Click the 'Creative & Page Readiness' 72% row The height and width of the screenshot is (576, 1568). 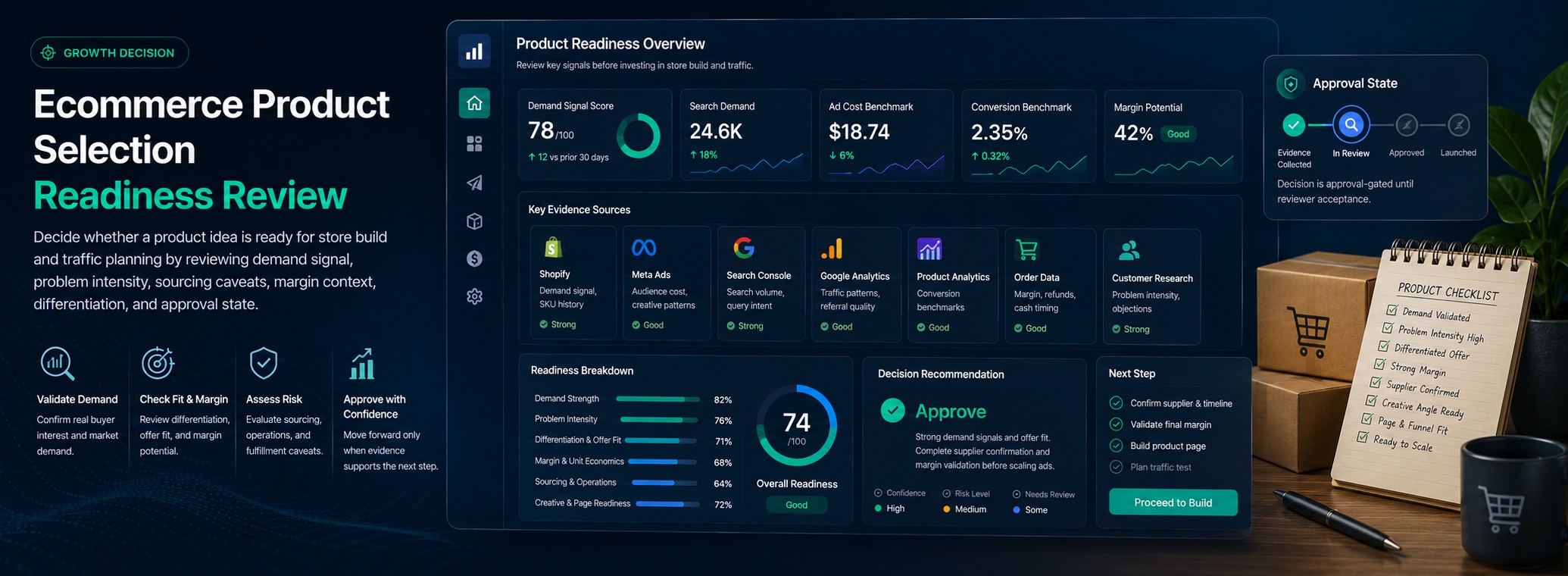(x=633, y=504)
